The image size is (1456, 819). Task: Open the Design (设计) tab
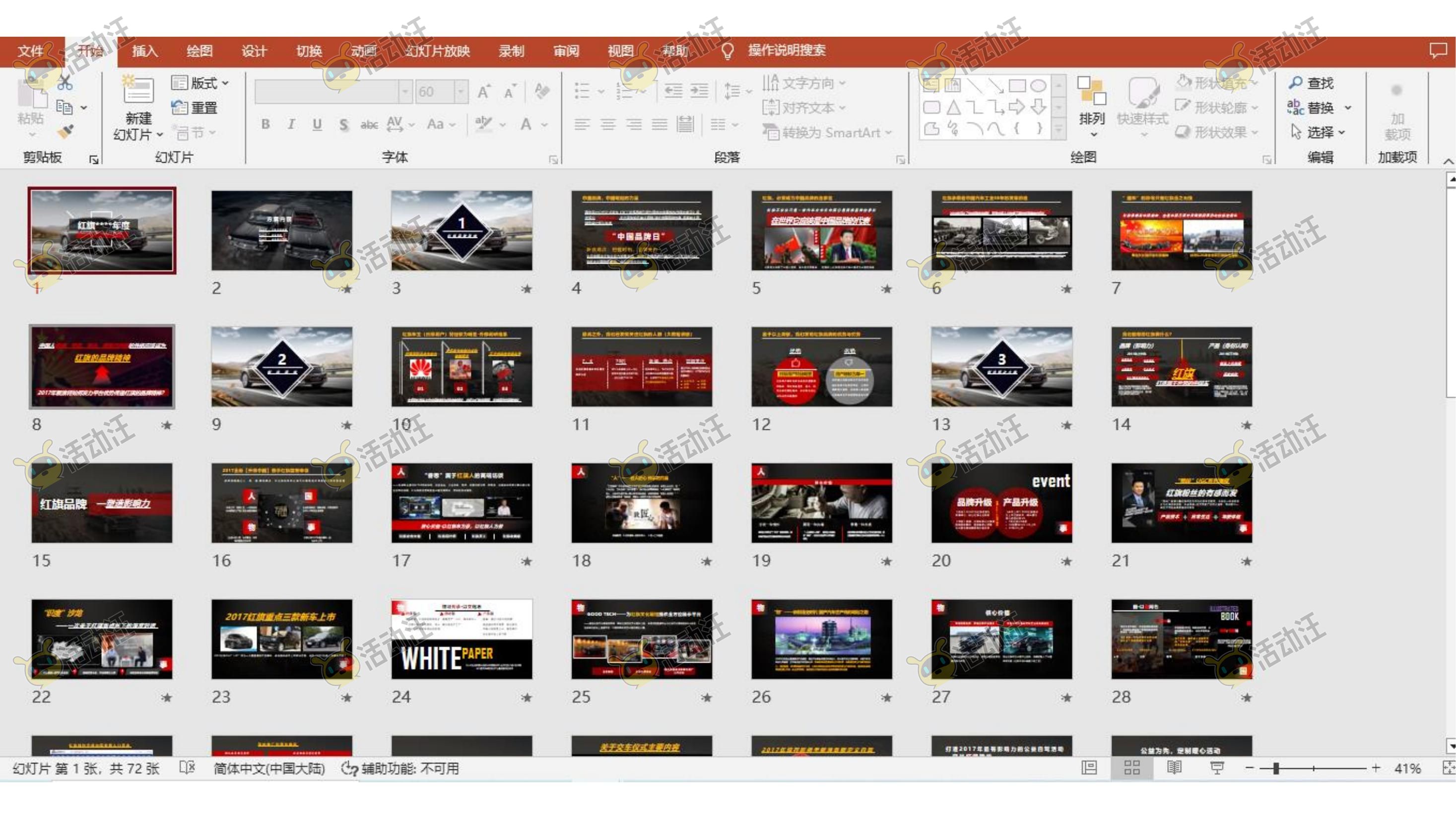click(x=255, y=51)
